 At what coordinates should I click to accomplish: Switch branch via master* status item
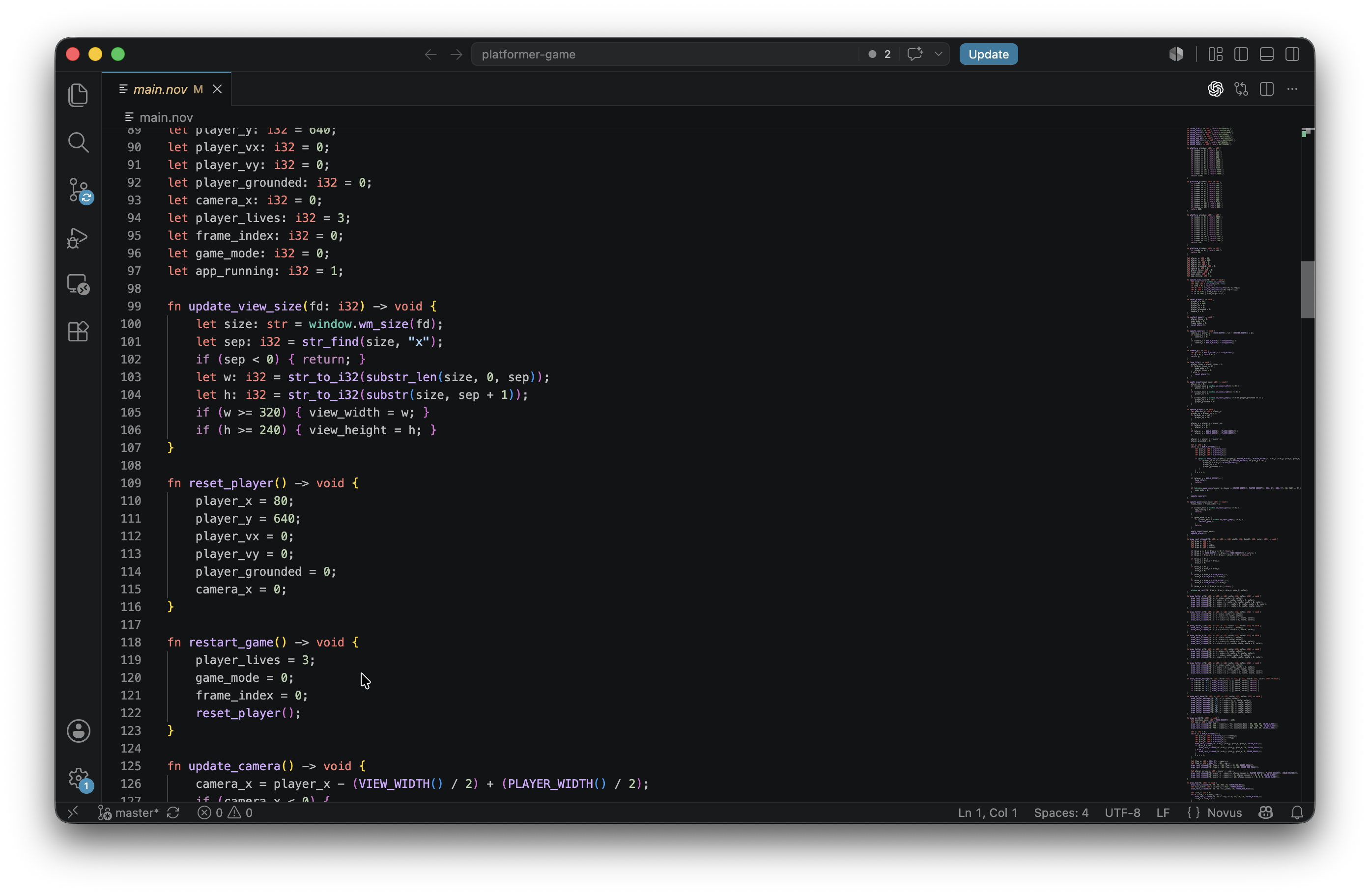(128, 812)
